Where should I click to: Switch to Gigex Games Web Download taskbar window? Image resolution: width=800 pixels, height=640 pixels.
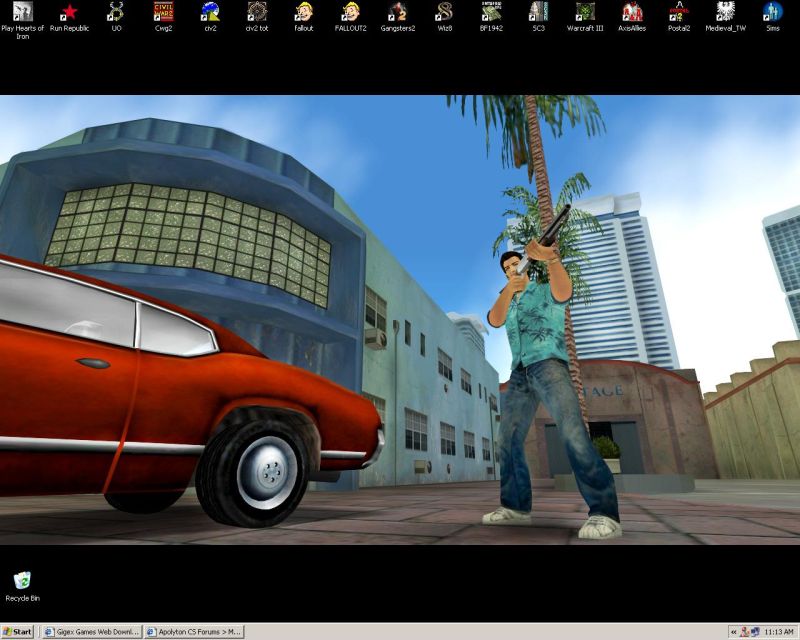[x=90, y=632]
